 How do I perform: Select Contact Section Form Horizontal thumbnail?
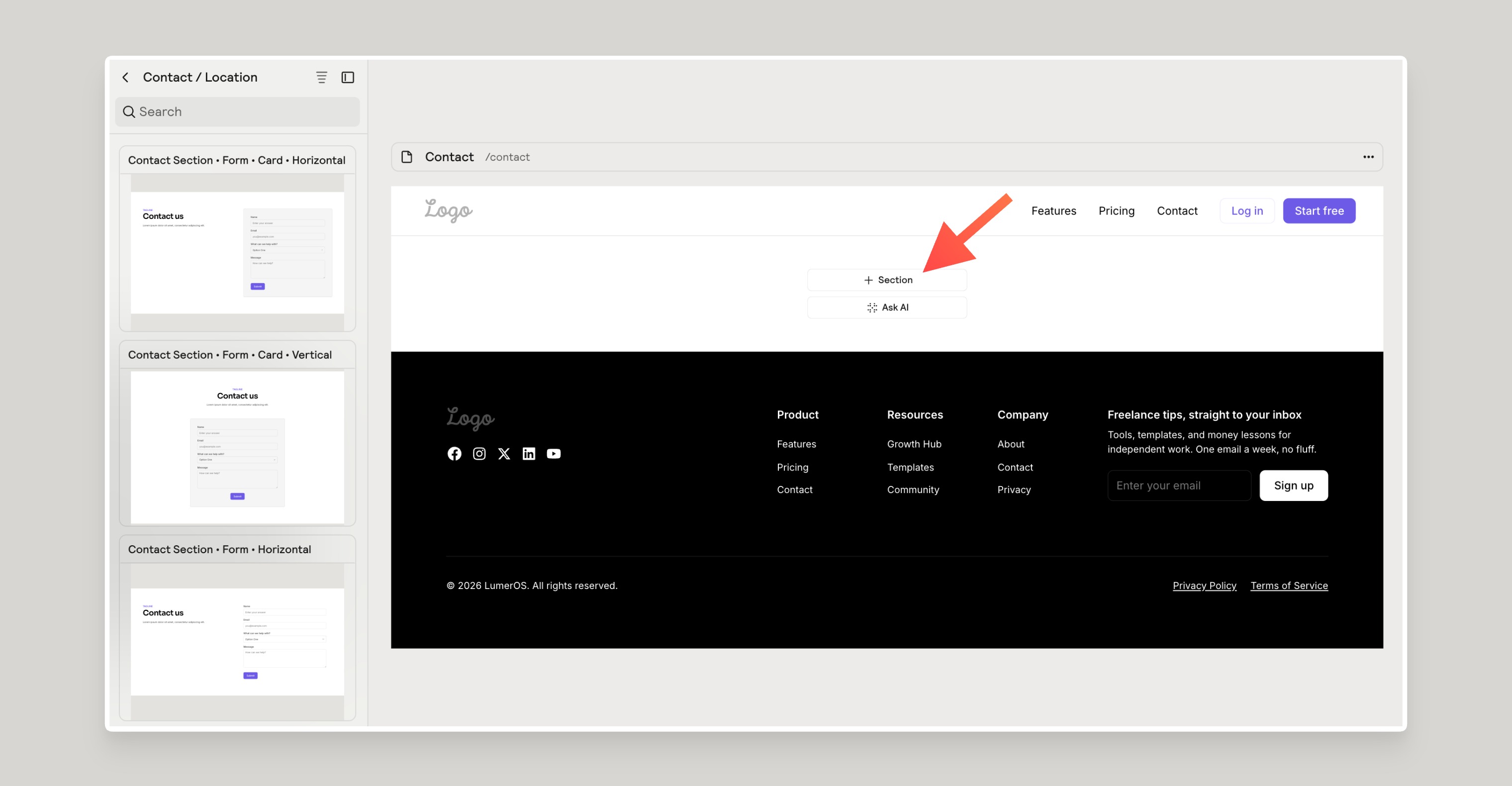point(237,642)
